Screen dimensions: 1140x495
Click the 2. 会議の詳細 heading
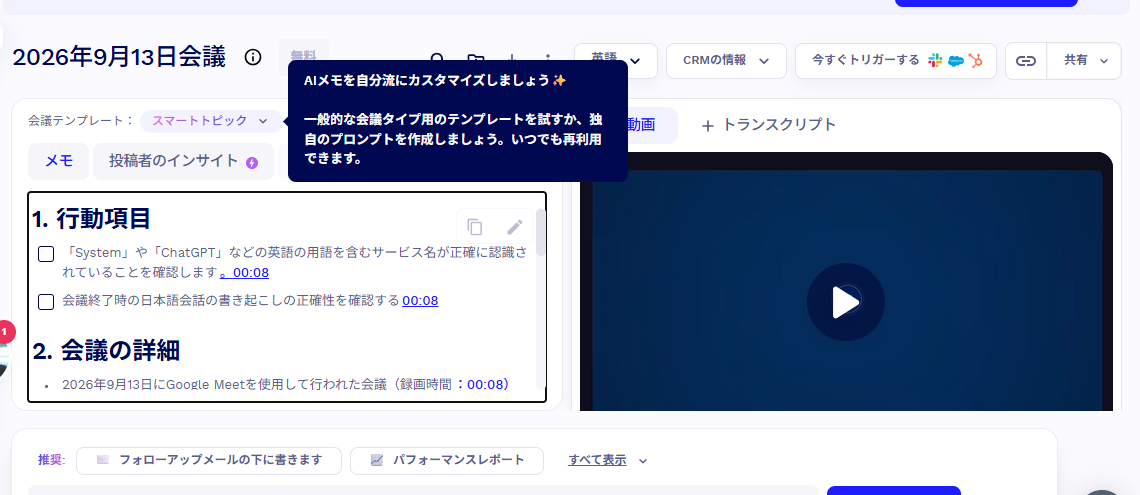[106, 350]
